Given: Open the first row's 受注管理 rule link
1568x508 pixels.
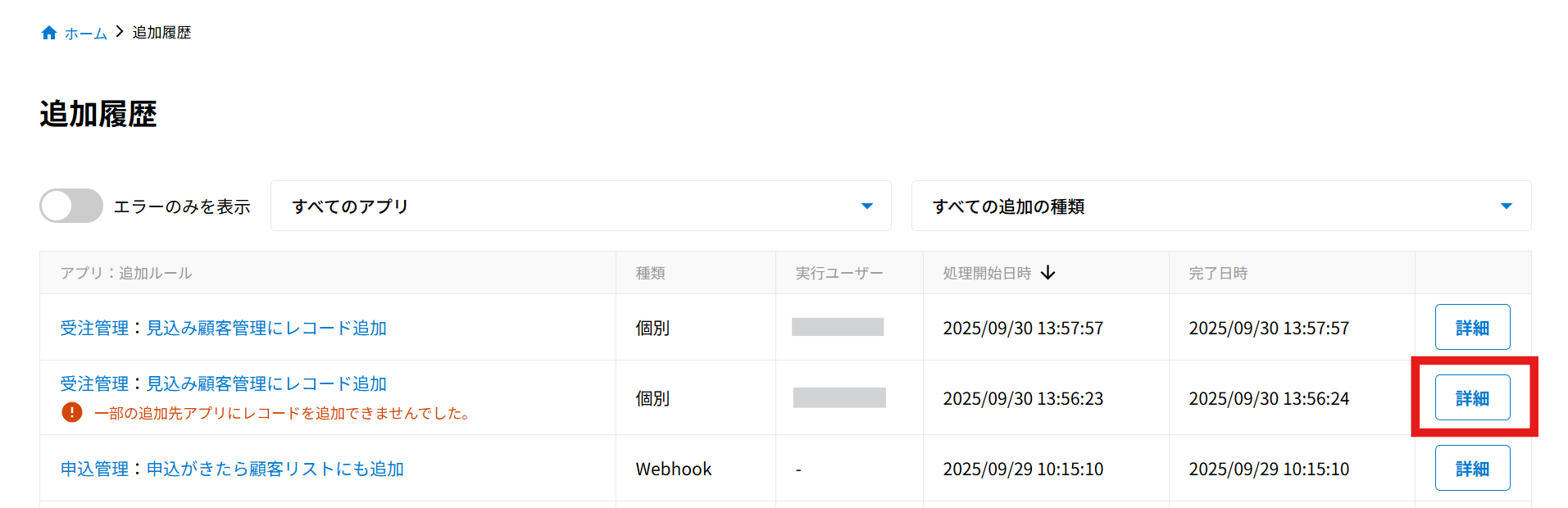Looking at the screenshot, I should coord(223,328).
